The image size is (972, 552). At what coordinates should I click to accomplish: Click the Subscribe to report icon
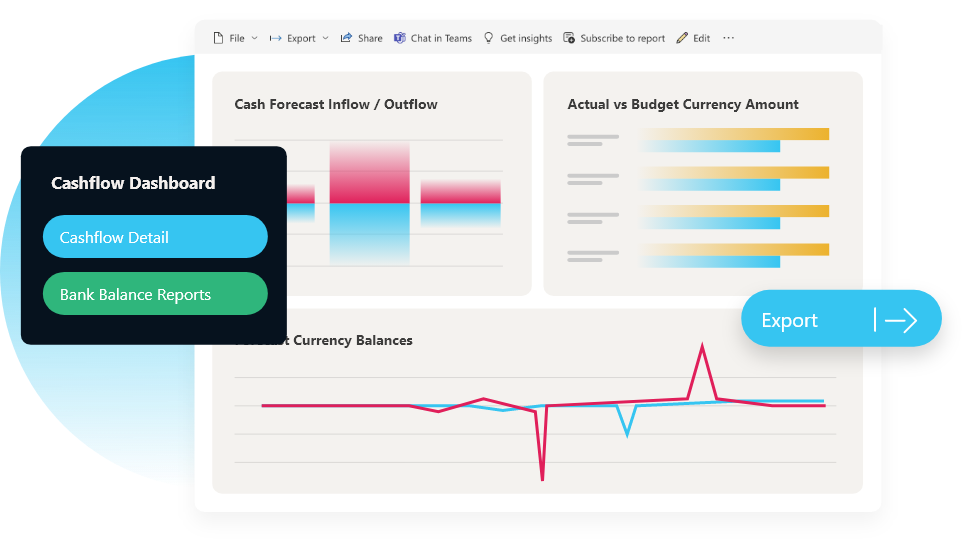click(569, 38)
